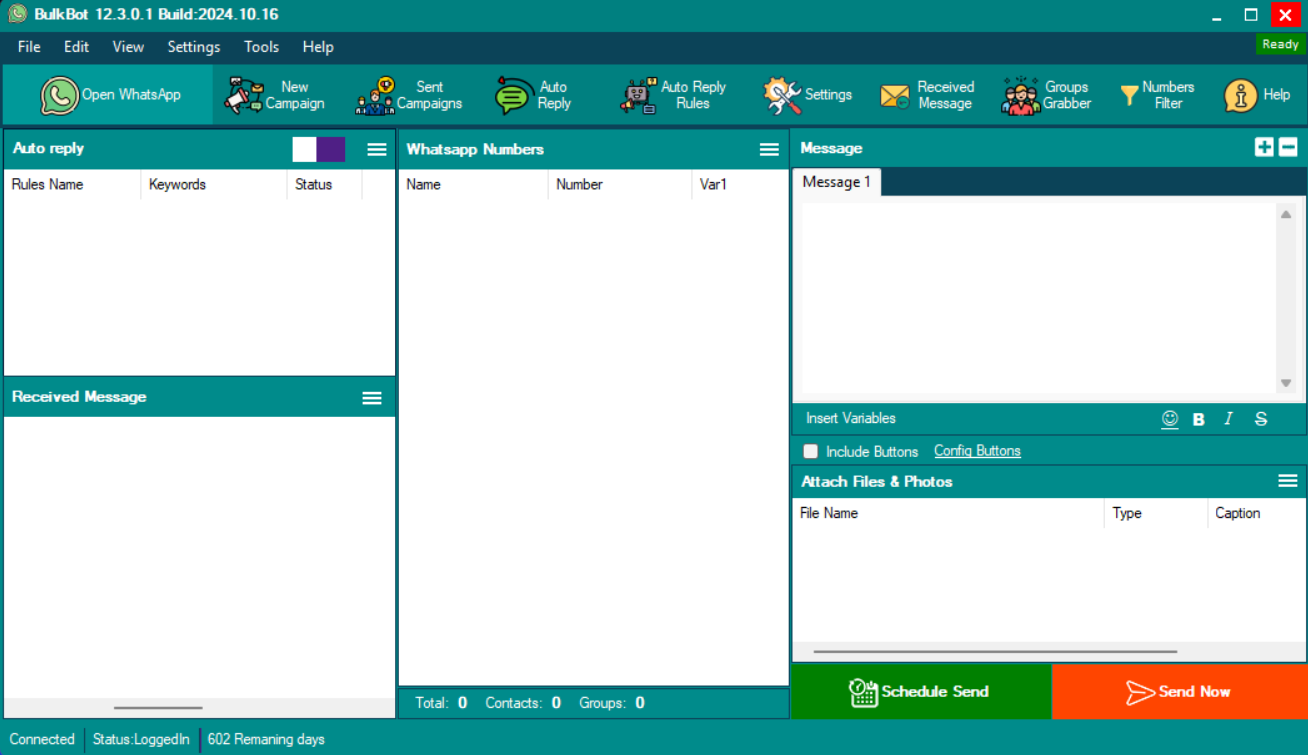Image resolution: width=1308 pixels, height=755 pixels.
Task: Expand the Whatsapp Numbers panel menu
Action: [769, 149]
